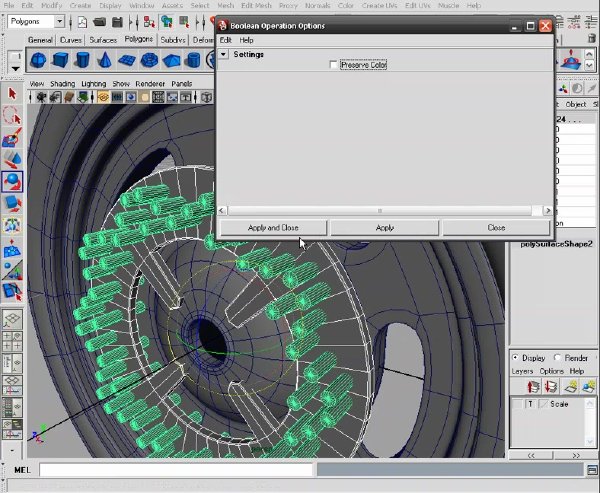Click dialog horizontal scrollbar right arrow
The image size is (600, 493).
click(548, 211)
